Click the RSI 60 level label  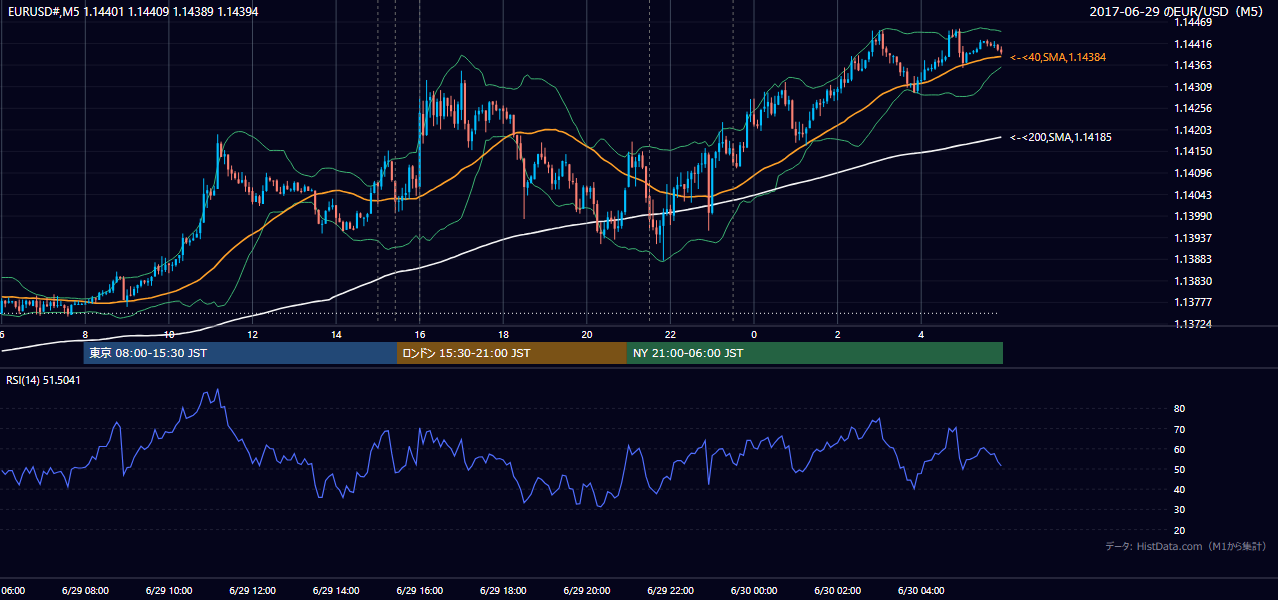(x=1179, y=450)
